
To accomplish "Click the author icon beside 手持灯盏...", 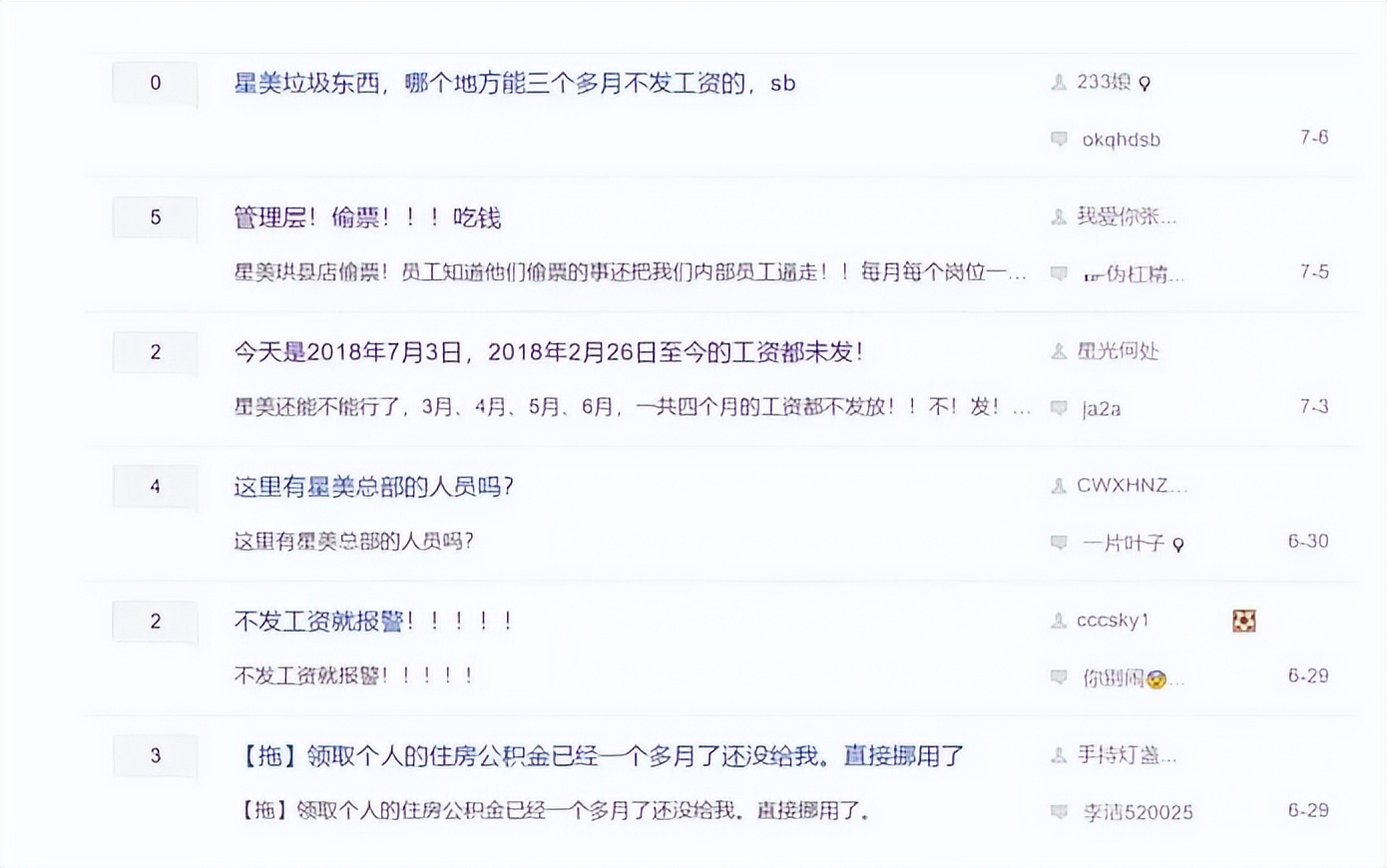I will pyautogui.click(x=1059, y=756).
